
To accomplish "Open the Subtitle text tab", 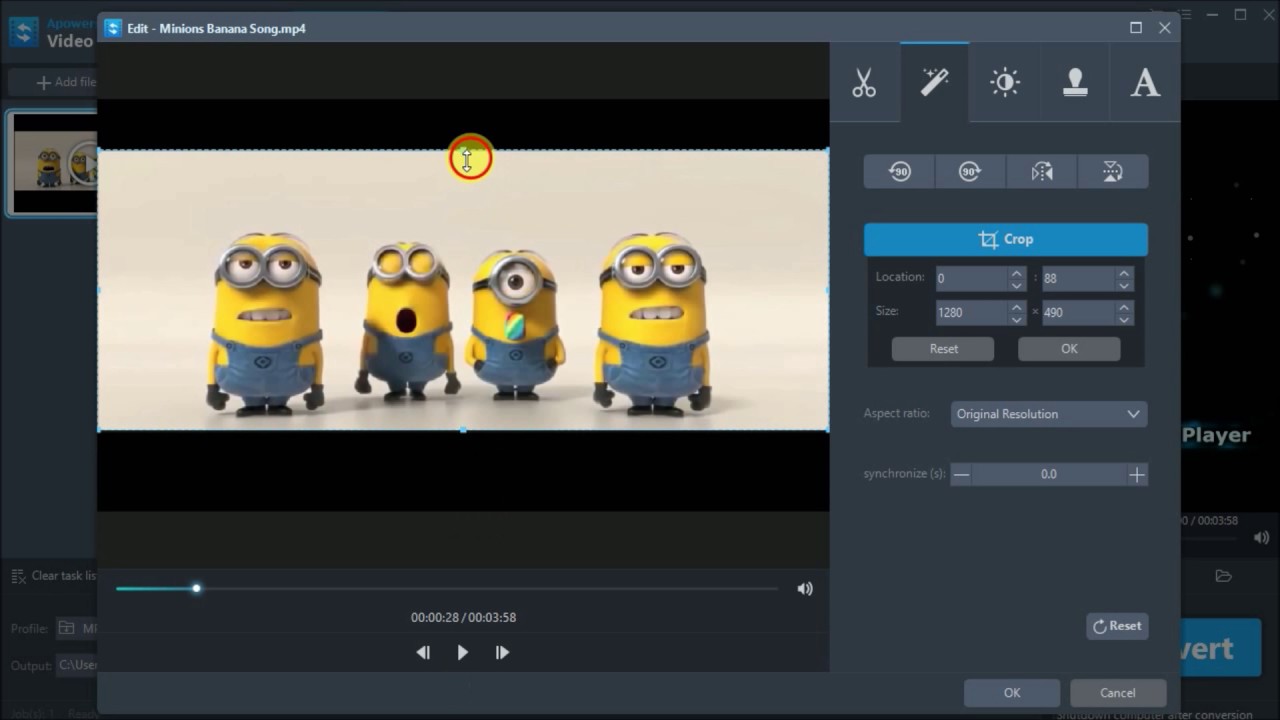I will pos(1145,82).
